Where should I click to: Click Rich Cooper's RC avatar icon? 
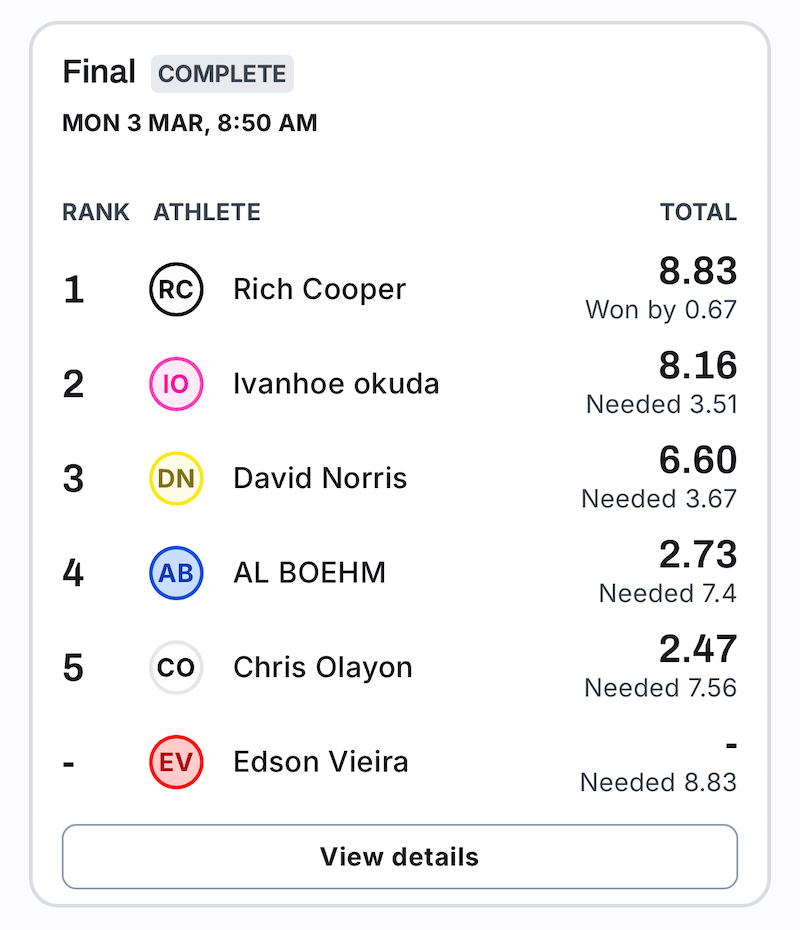(176, 289)
